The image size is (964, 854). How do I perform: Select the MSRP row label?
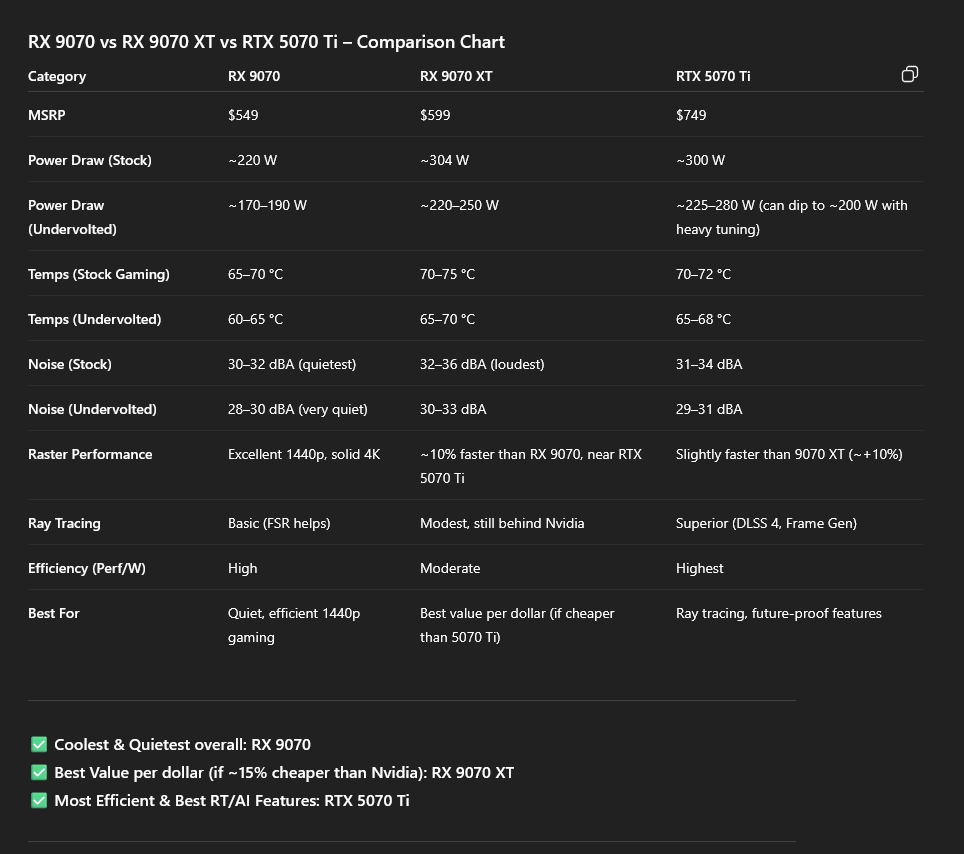pyautogui.click(x=47, y=115)
